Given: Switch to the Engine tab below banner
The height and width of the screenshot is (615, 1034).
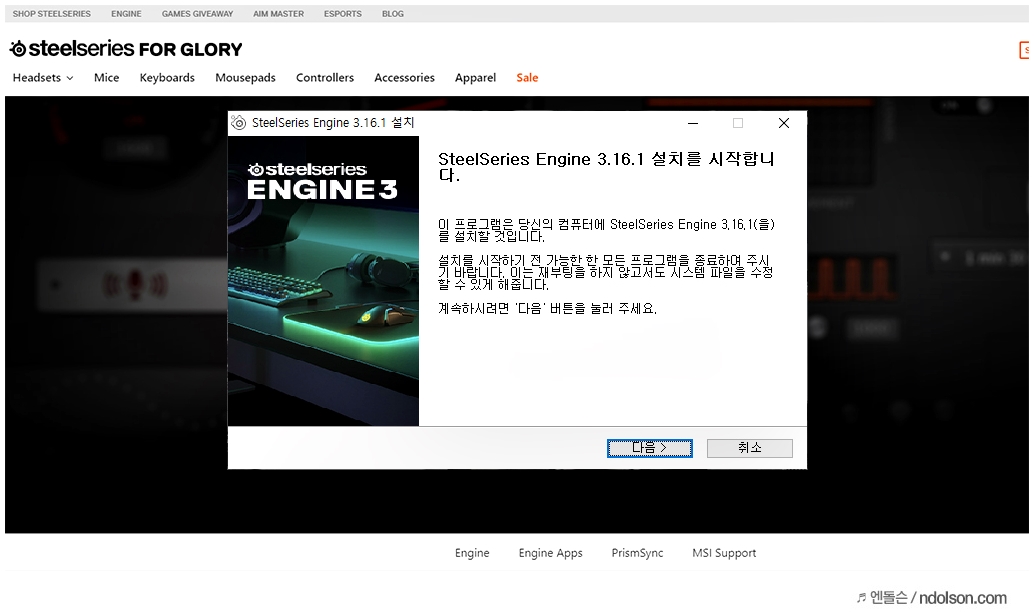Looking at the screenshot, I should 472,553.
